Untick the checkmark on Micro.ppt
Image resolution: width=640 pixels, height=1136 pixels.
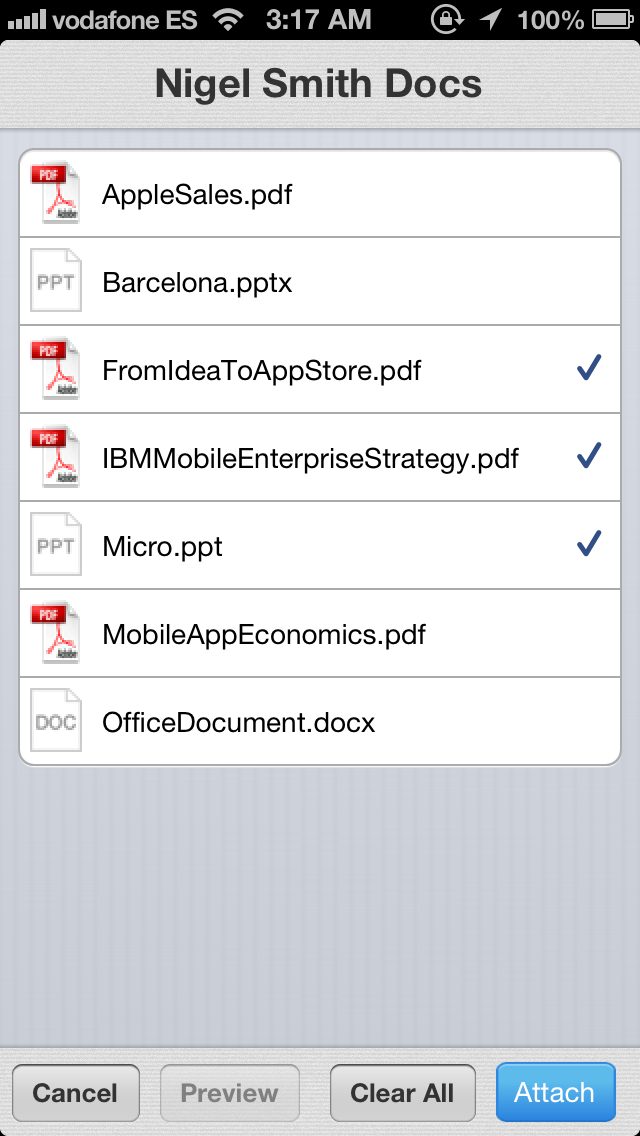[x=589, y=546]
